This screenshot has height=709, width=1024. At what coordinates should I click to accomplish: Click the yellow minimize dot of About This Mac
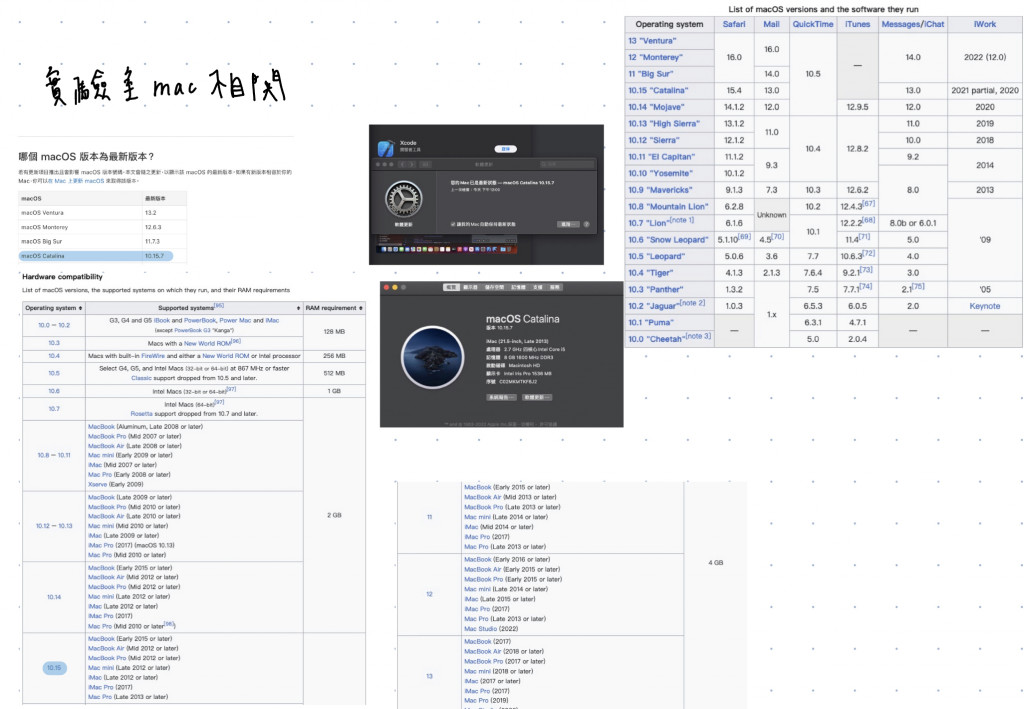(x=394, y=287)
